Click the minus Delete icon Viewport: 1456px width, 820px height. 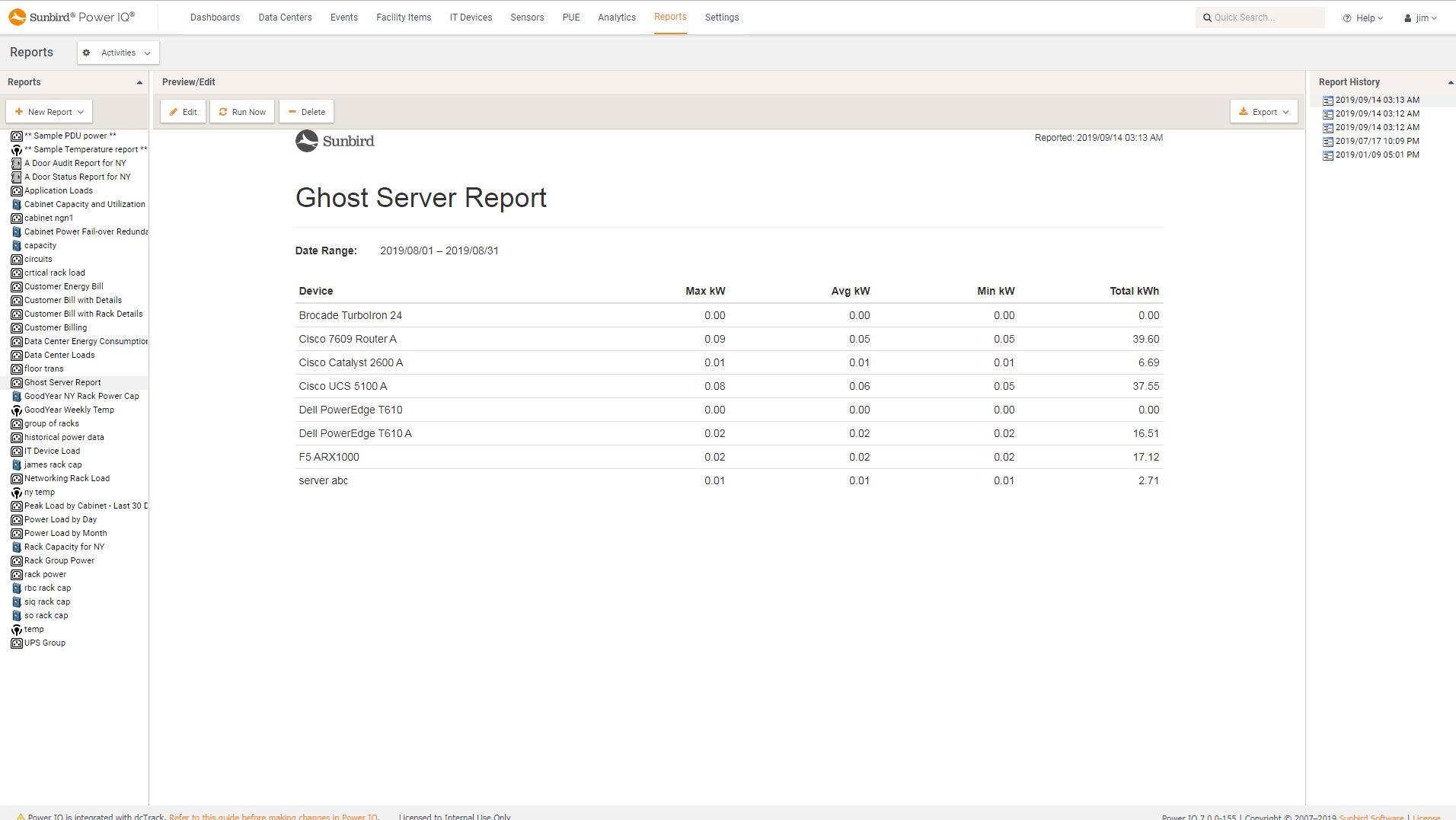(292, 111)
